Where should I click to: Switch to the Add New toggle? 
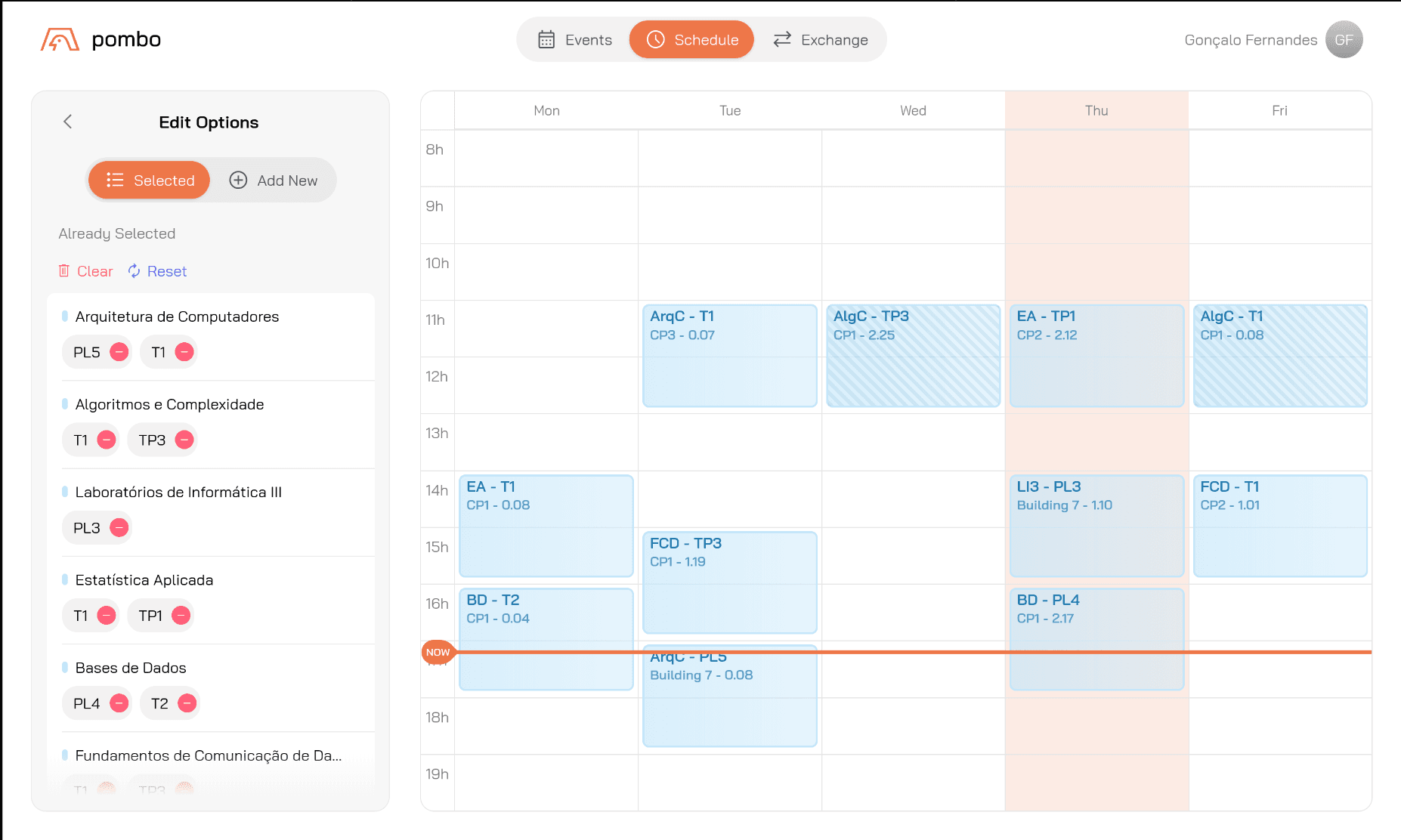click(x=274, y=181)
